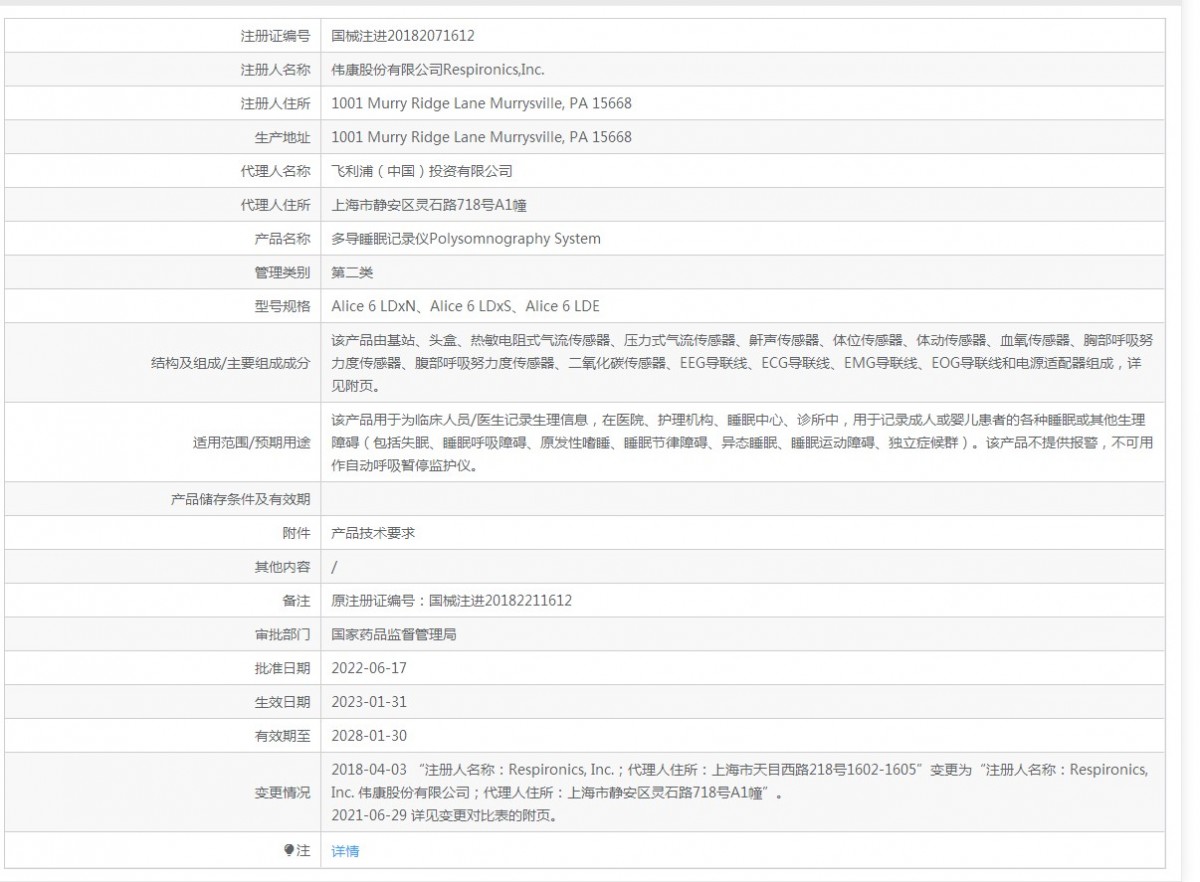Click the 结构及组成/主要组成成分 label
1200x882 pixels.
[230, 362]
